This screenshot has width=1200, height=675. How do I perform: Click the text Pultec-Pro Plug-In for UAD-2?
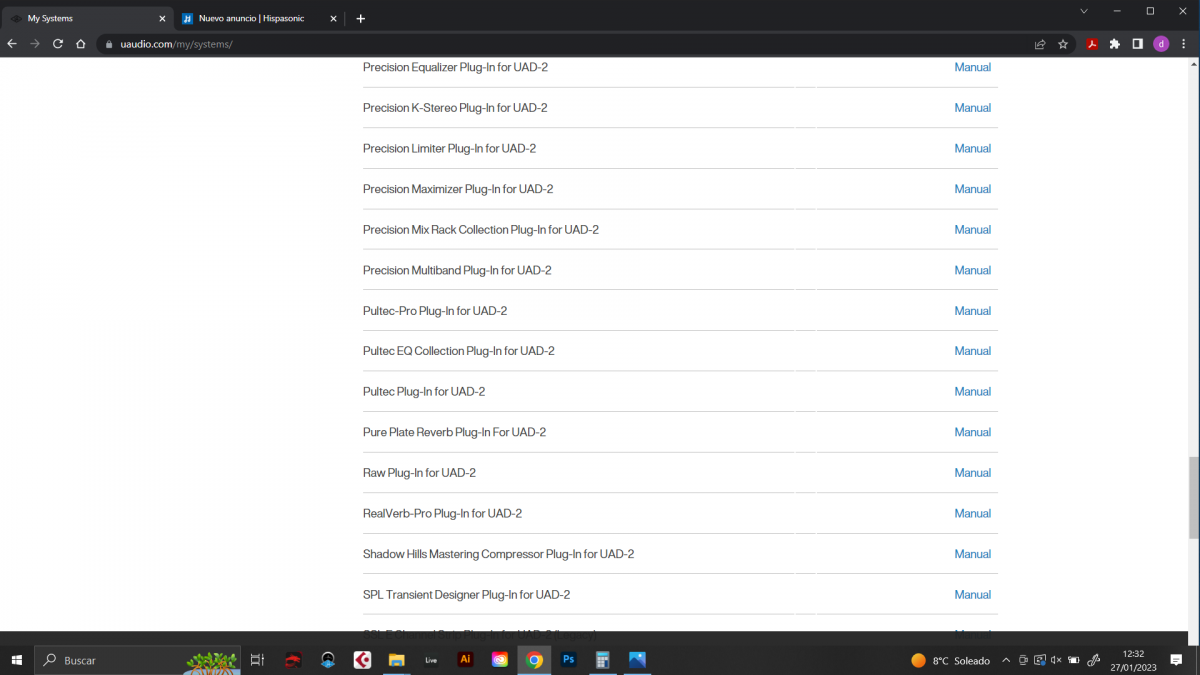(435, 311)
